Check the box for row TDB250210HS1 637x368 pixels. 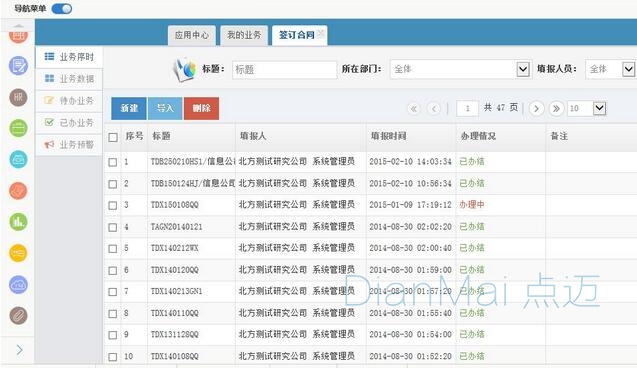pyautogui.click(x=113, y=162)
